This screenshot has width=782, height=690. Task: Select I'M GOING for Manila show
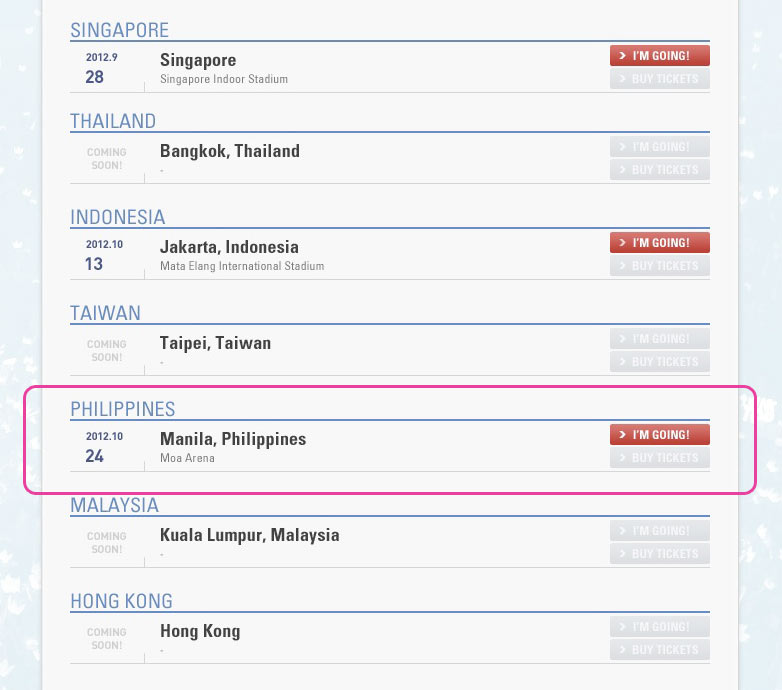pos(659,435)
